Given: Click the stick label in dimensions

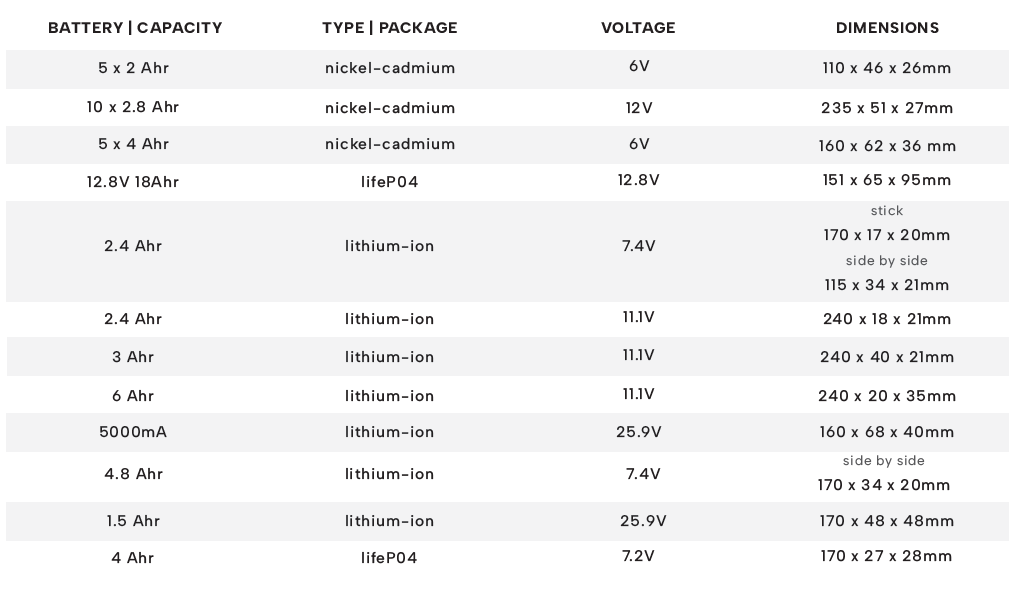Looking at the screenshot, I should pyautogui.click(x=887, y=211).
